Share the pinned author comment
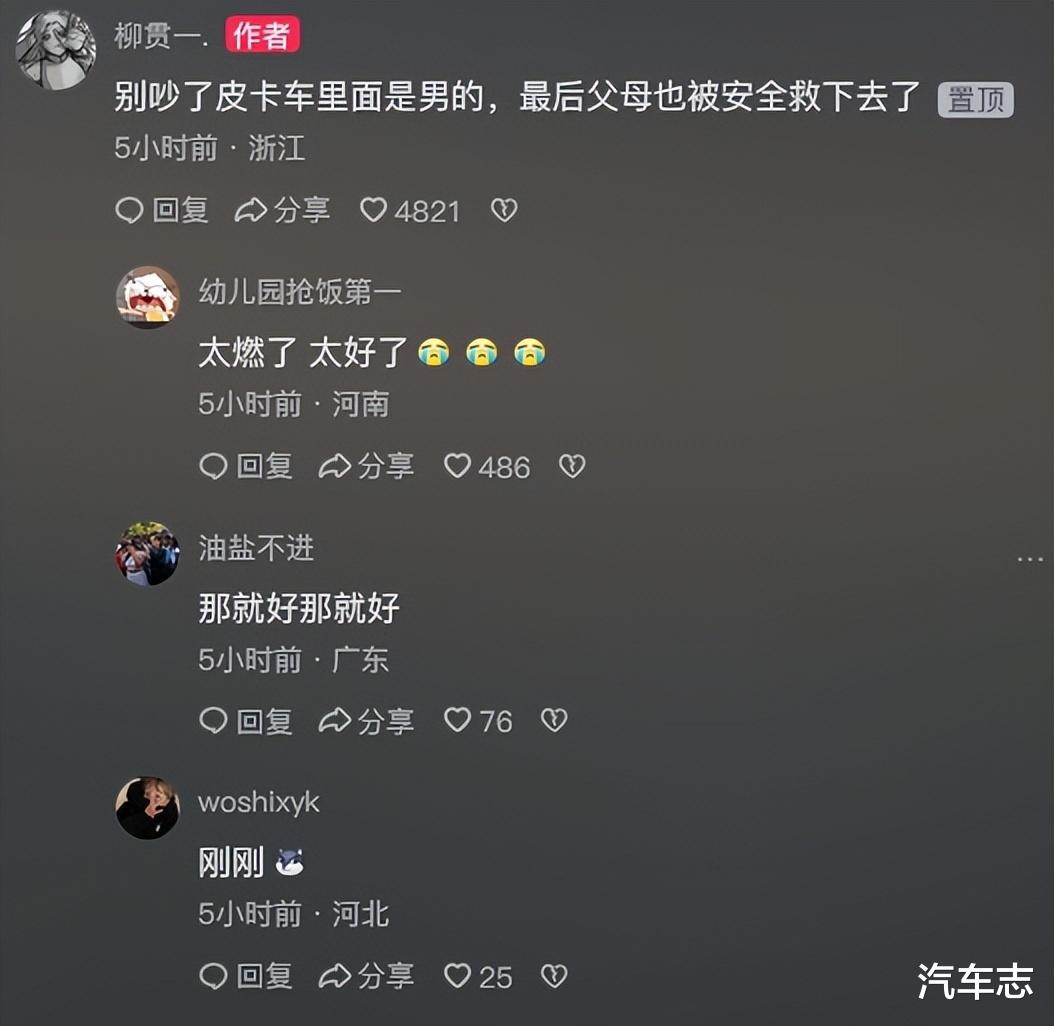This screenshot has width=1054, height=1026. pyautogui.click(x=282, y=210)
